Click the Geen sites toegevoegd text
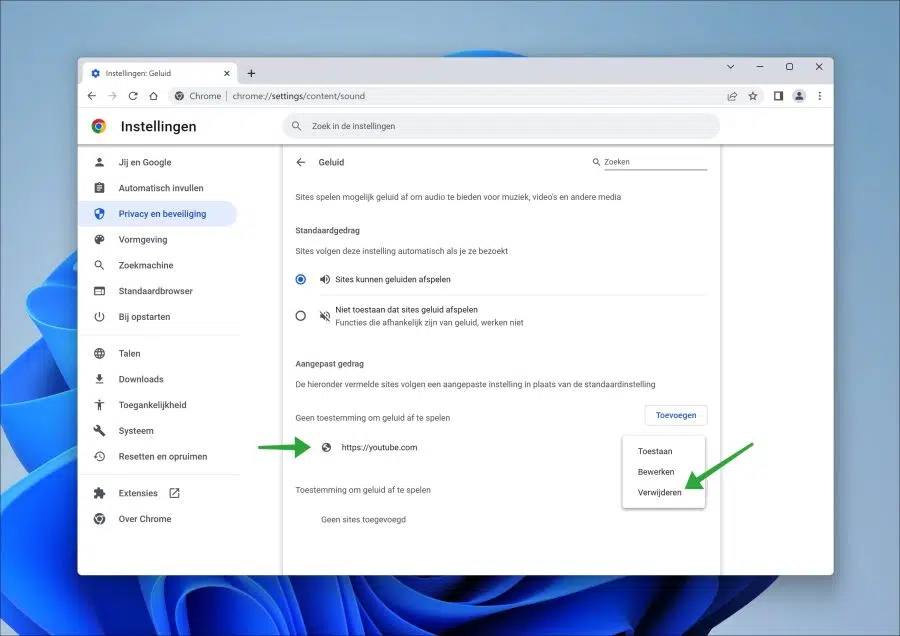Viewport: 900px width, 636px height. tap(363, 519)
